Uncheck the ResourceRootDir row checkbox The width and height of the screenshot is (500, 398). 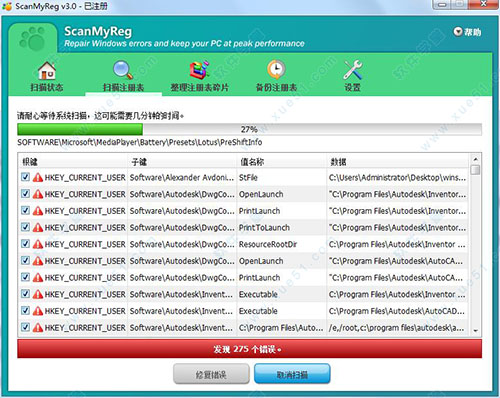click(x=25, y=244)
